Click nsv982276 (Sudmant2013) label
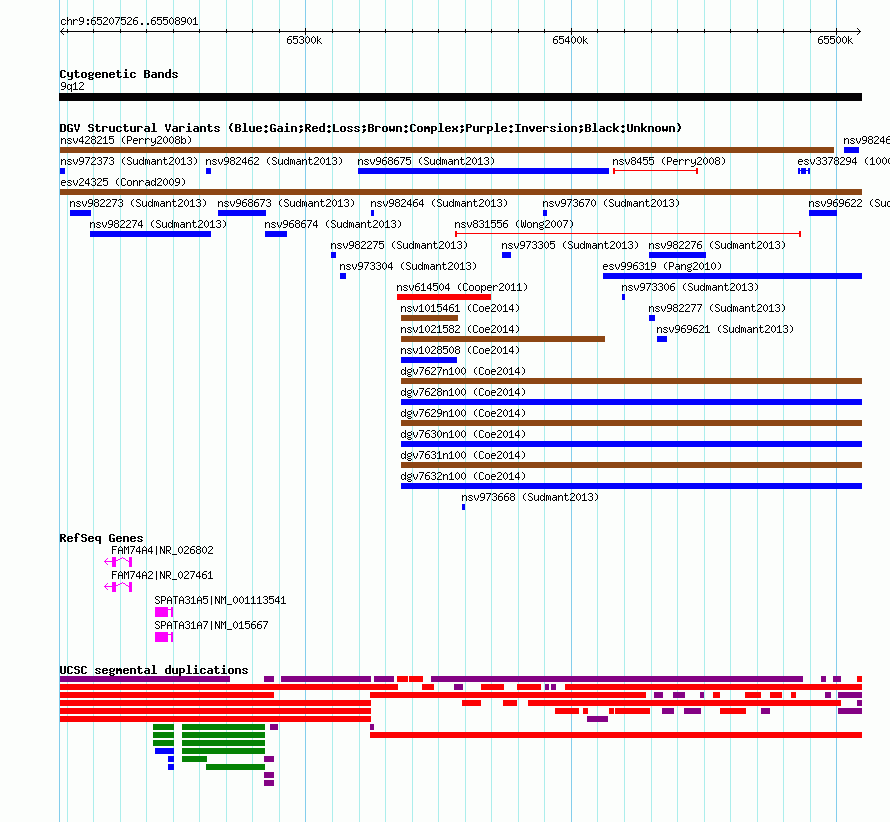Image resolution: width=890 pixels, height=822 pixels. pos(717,245)
